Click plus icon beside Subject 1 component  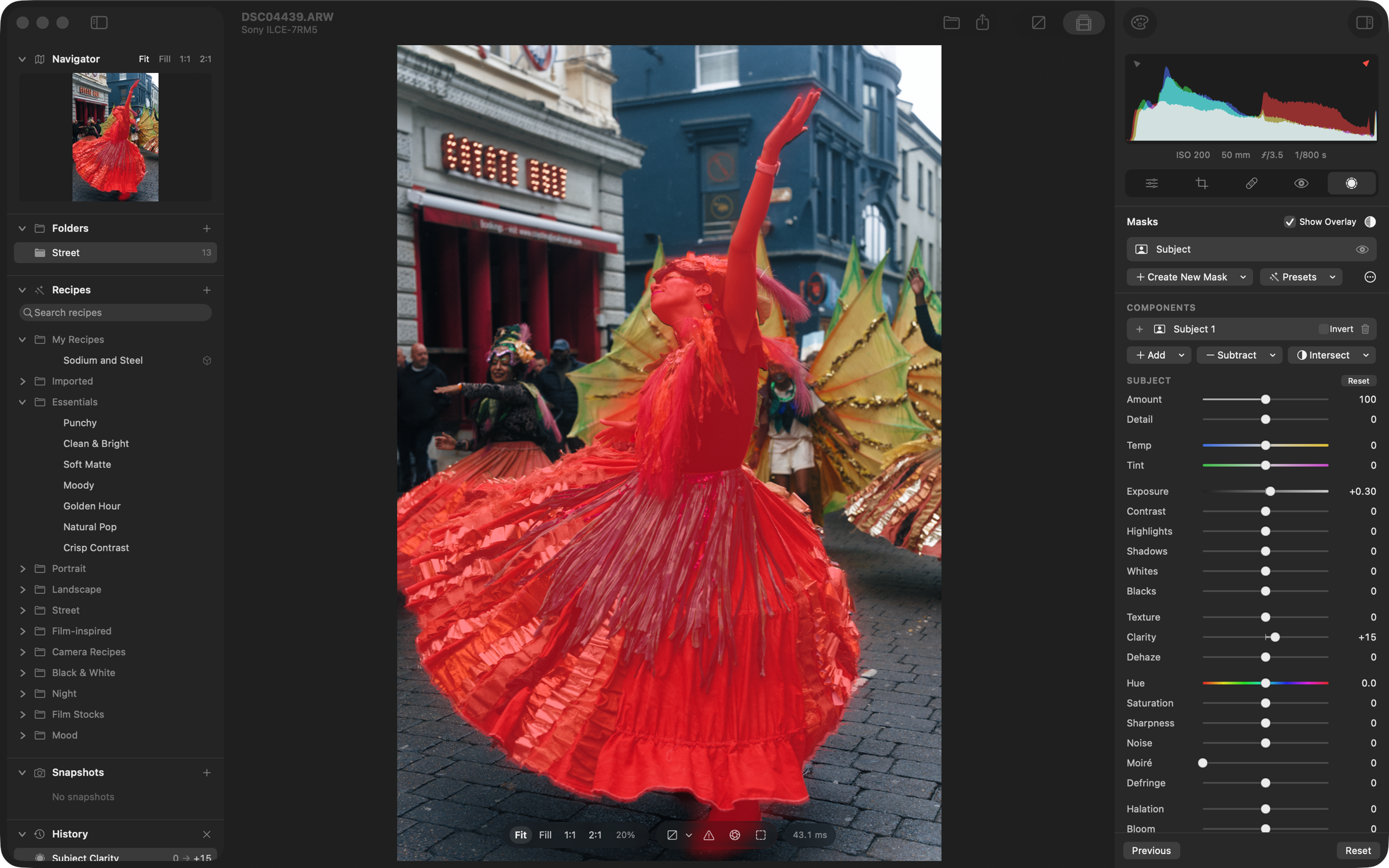1140,329
